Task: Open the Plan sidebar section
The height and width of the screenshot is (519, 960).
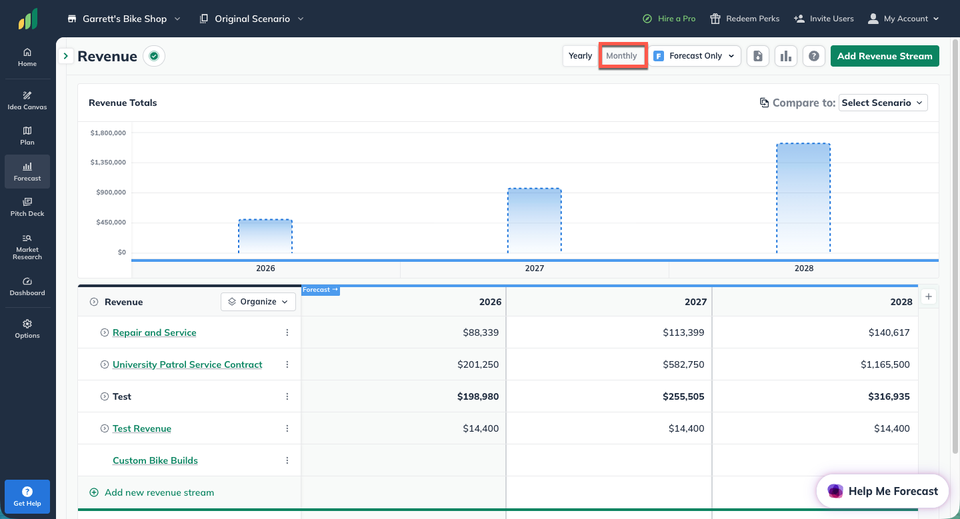Action: coord(27,136)
